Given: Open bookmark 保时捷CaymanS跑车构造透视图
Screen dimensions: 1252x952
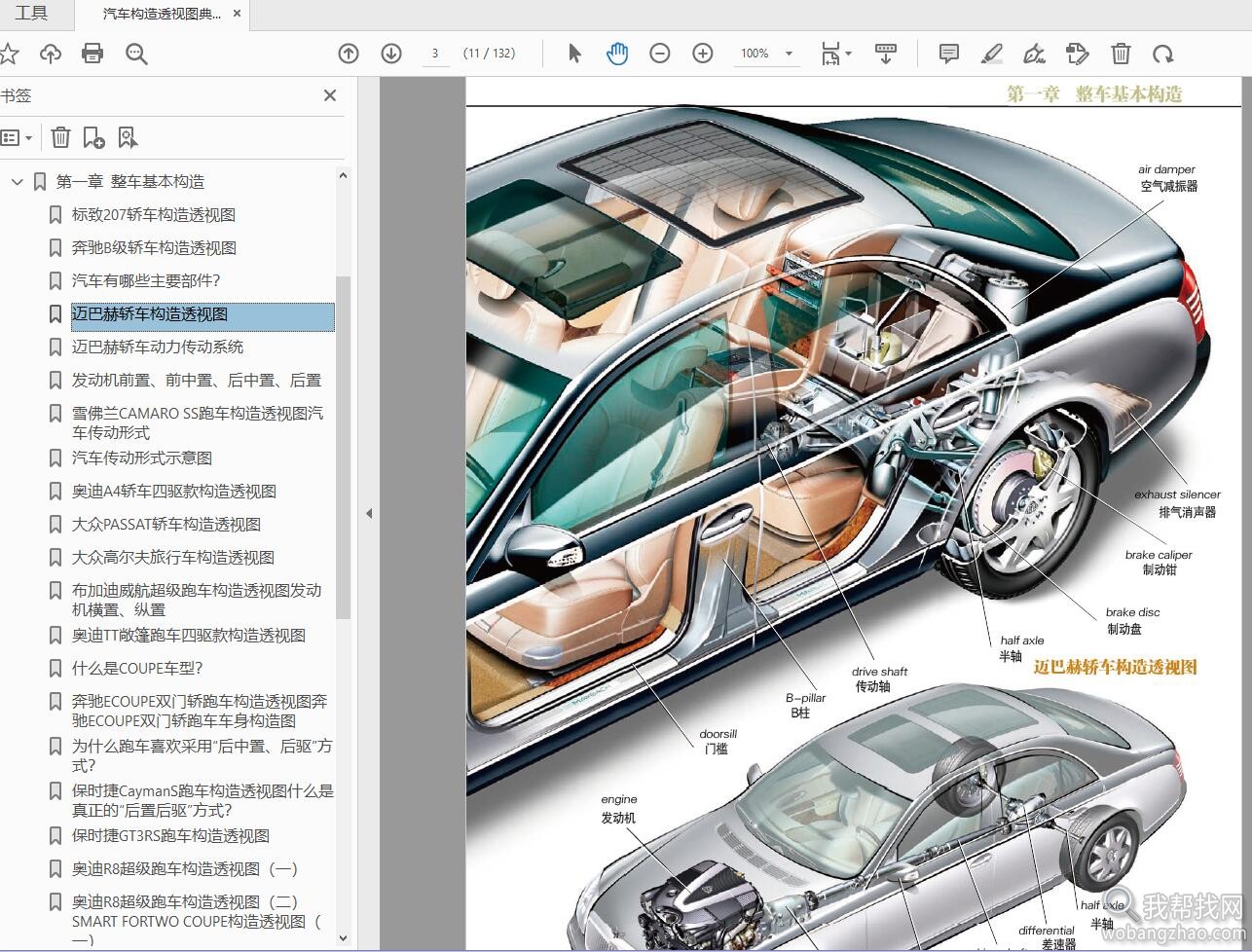Looking at the screenshot, I should coord(203,800).
